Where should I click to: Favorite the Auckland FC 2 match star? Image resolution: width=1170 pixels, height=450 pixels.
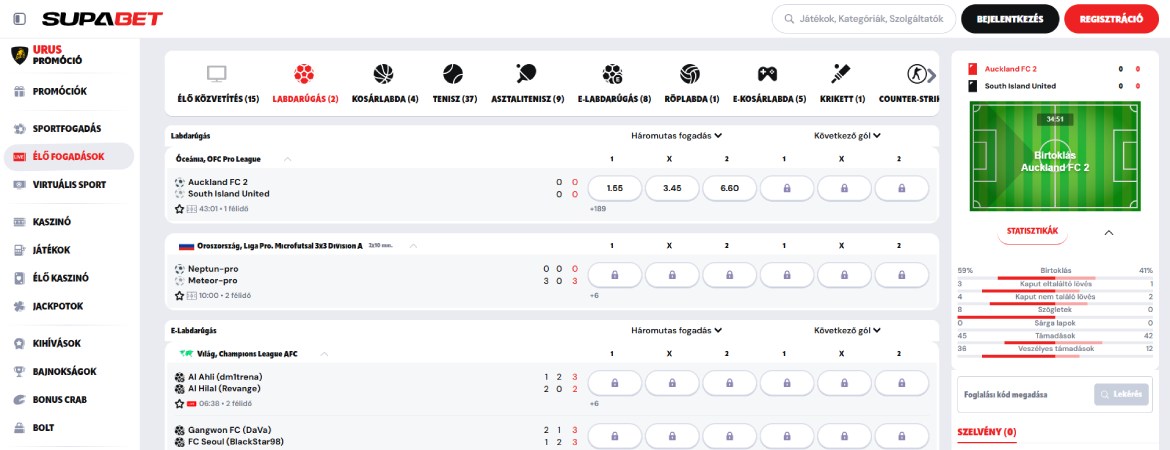click(179, 209)
